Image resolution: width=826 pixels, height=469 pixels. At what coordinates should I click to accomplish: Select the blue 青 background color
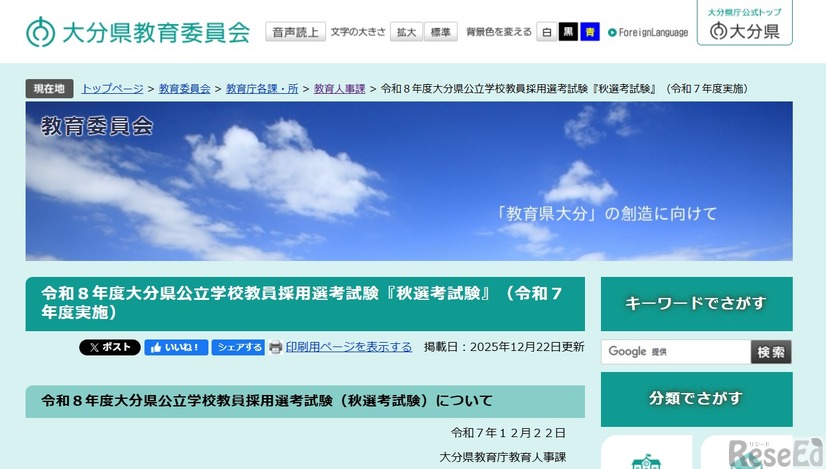point(590,32)
